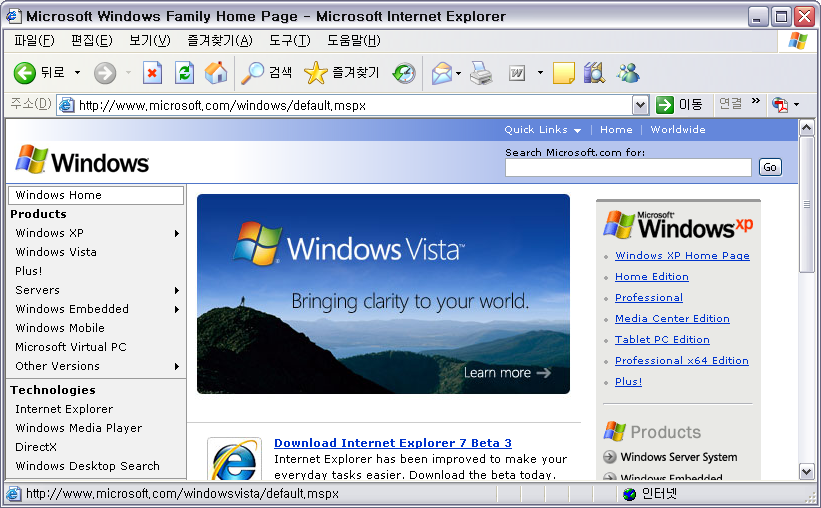The width and height of the screenshot is (821, 508).
Task: Open History clock icon
Action: [404, 73]
